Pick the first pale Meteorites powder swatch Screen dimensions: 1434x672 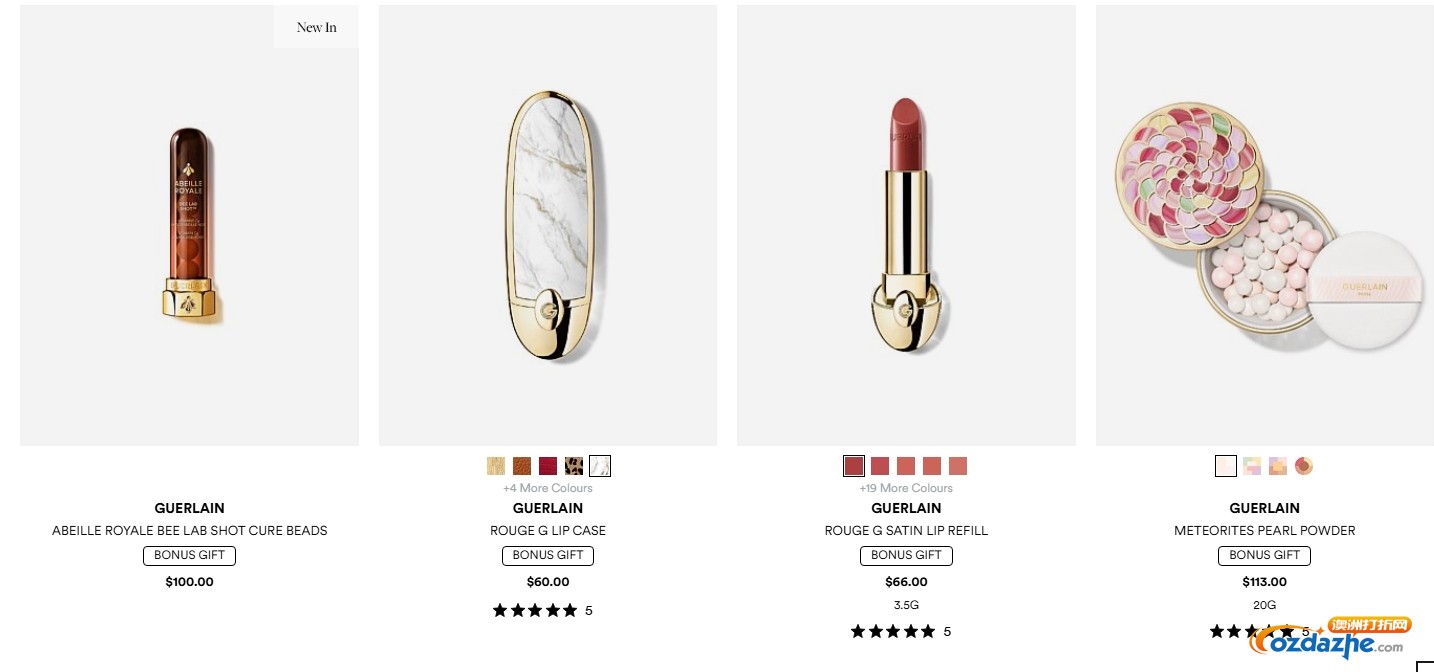1226,466
